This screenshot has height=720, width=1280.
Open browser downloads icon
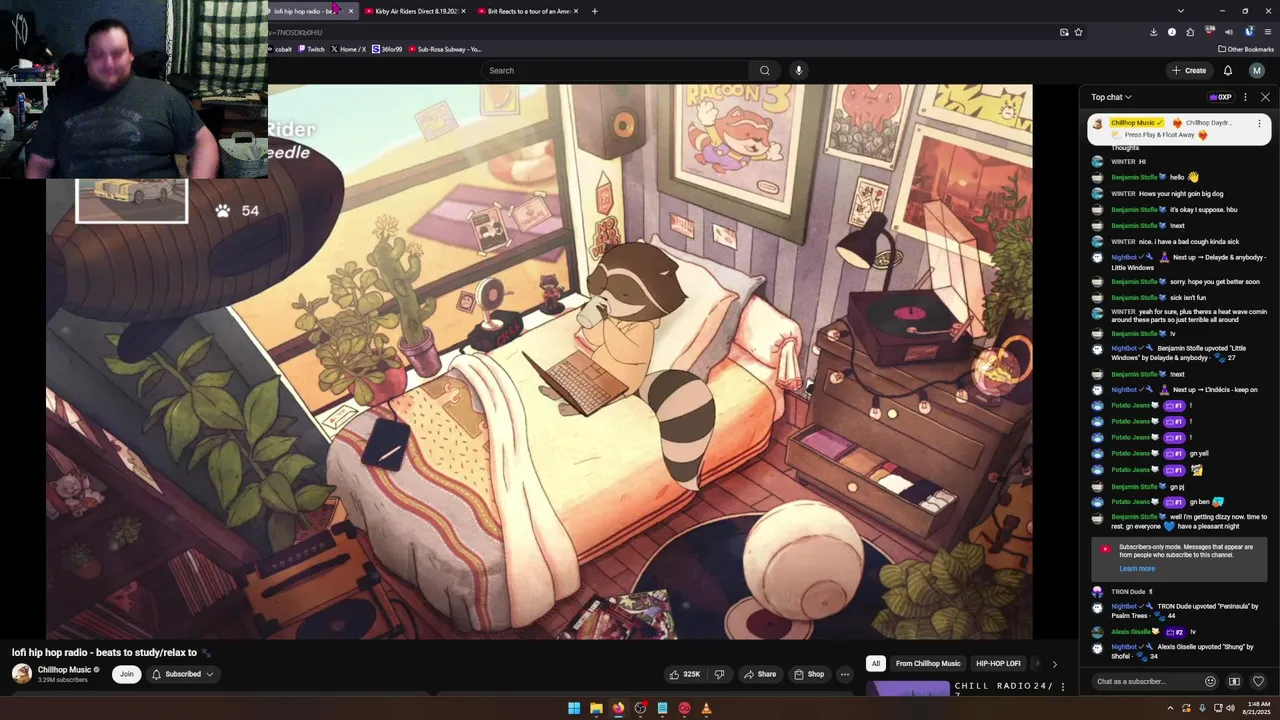[x=1153, y=32]
